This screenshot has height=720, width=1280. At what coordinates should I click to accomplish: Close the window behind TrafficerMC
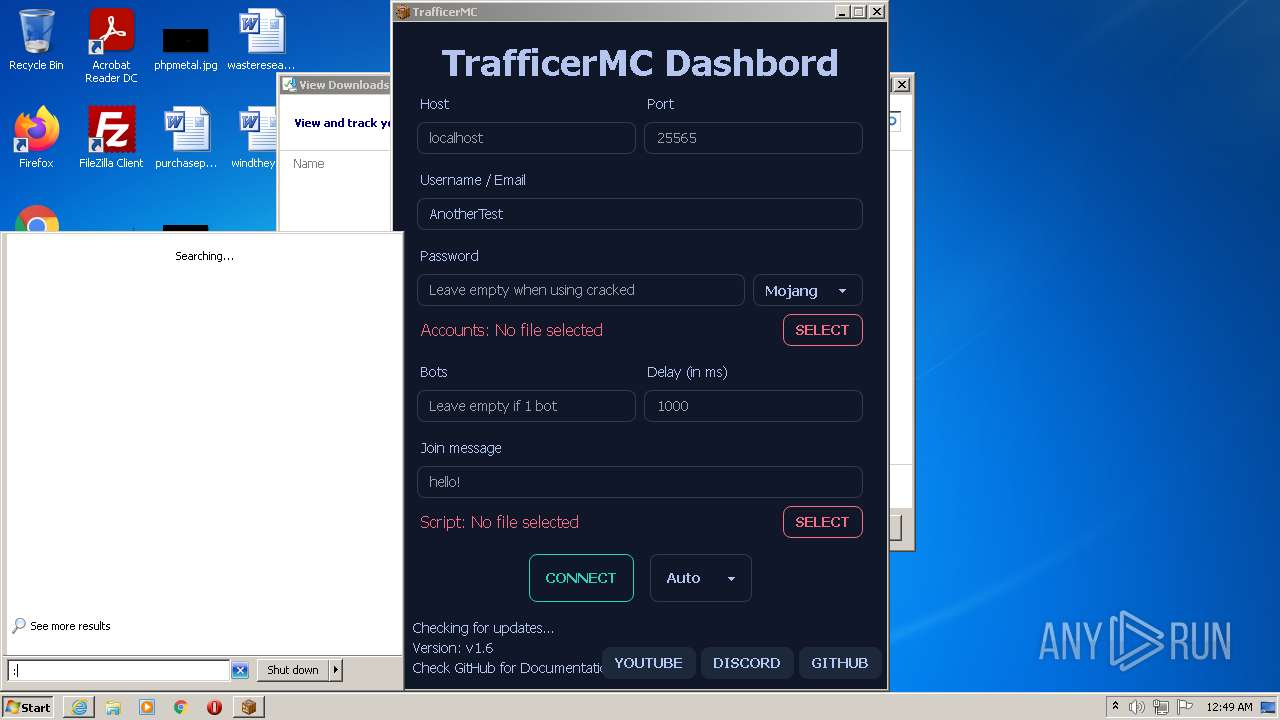(901, 85)
